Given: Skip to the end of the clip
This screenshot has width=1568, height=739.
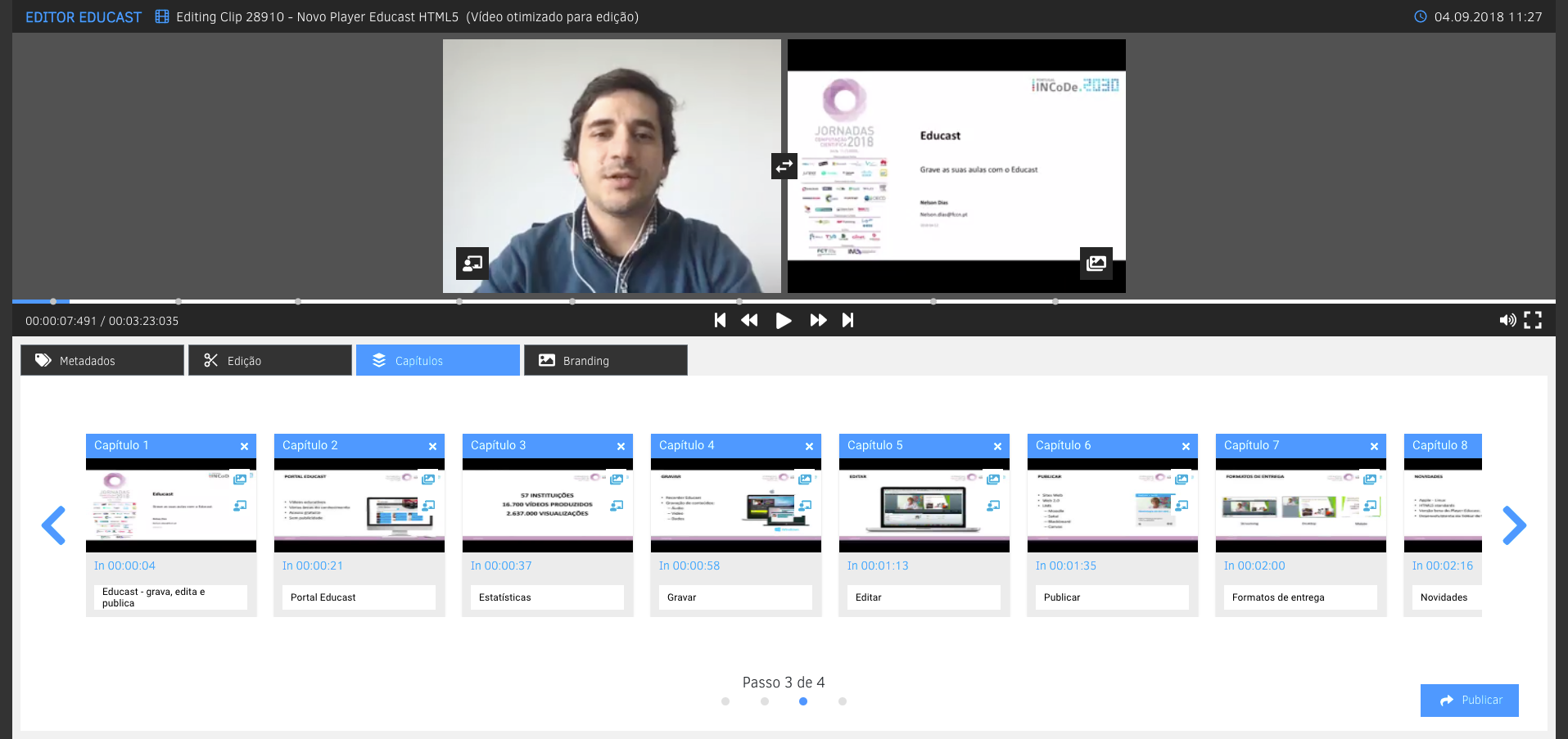Looking at the screenshot, I should point(847,320).
